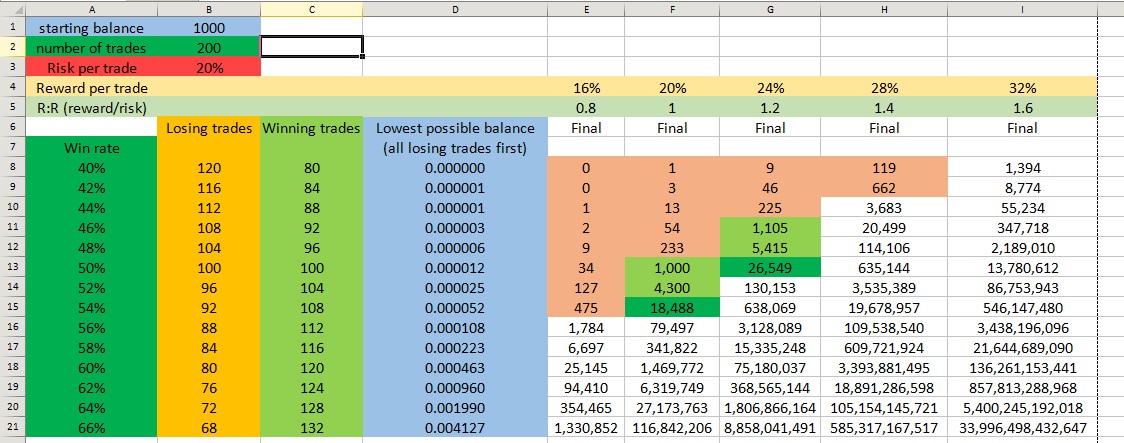The width and height of the screenshot is (1124, 443).
Task: Click the 'Win rate' header cell
Action: click(91, 148)
